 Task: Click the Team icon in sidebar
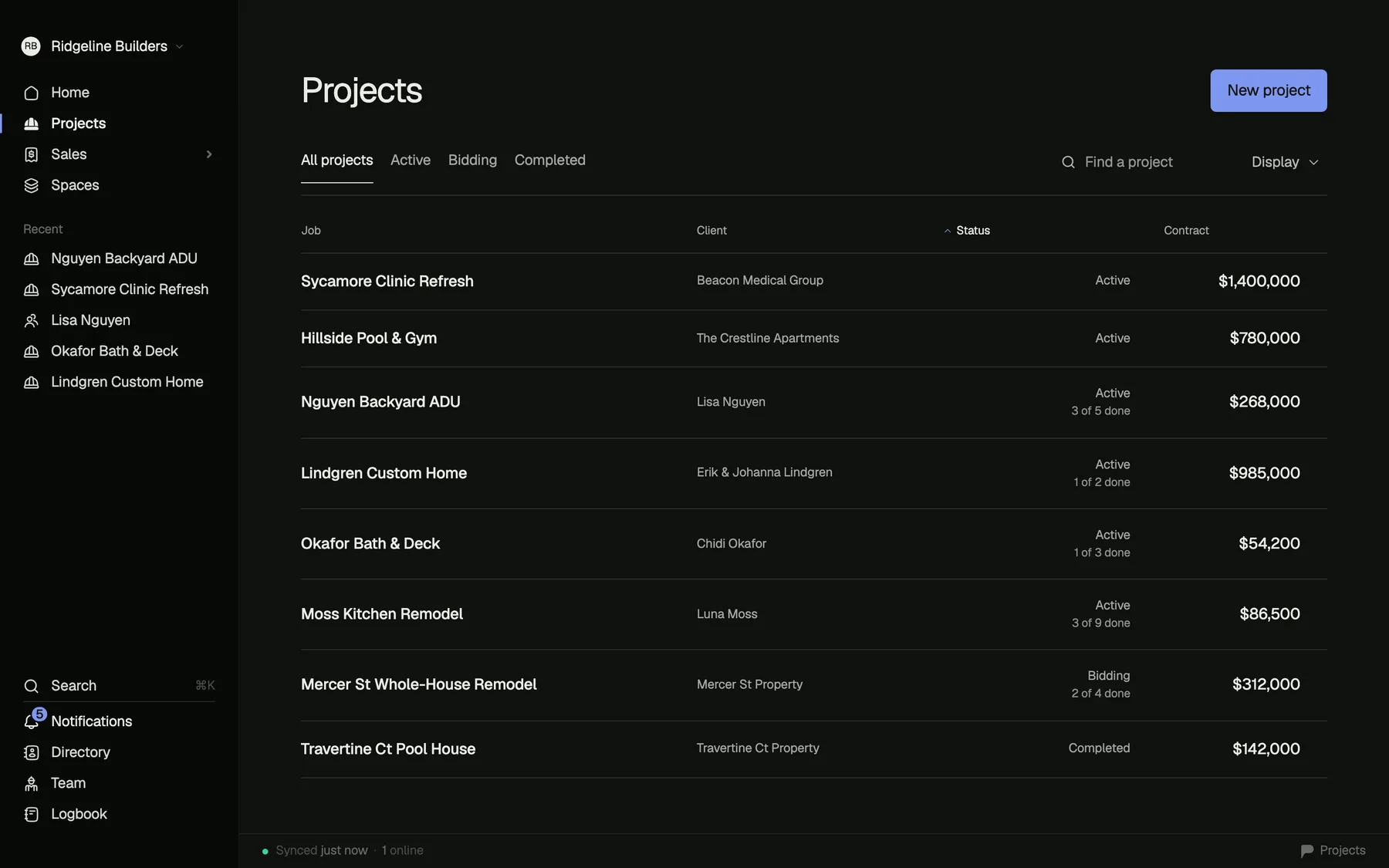pyautogui.click(x=31, y=783)
